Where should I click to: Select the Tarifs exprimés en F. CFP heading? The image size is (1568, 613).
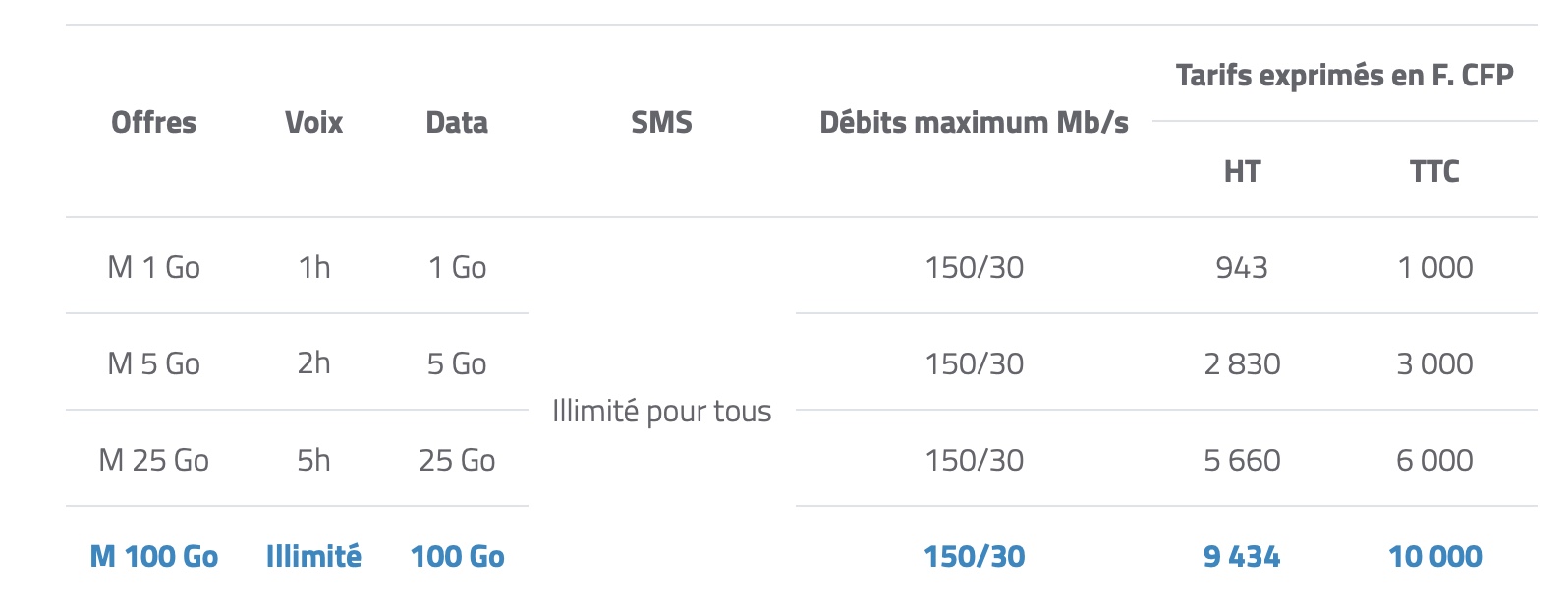coord(1344,75)
